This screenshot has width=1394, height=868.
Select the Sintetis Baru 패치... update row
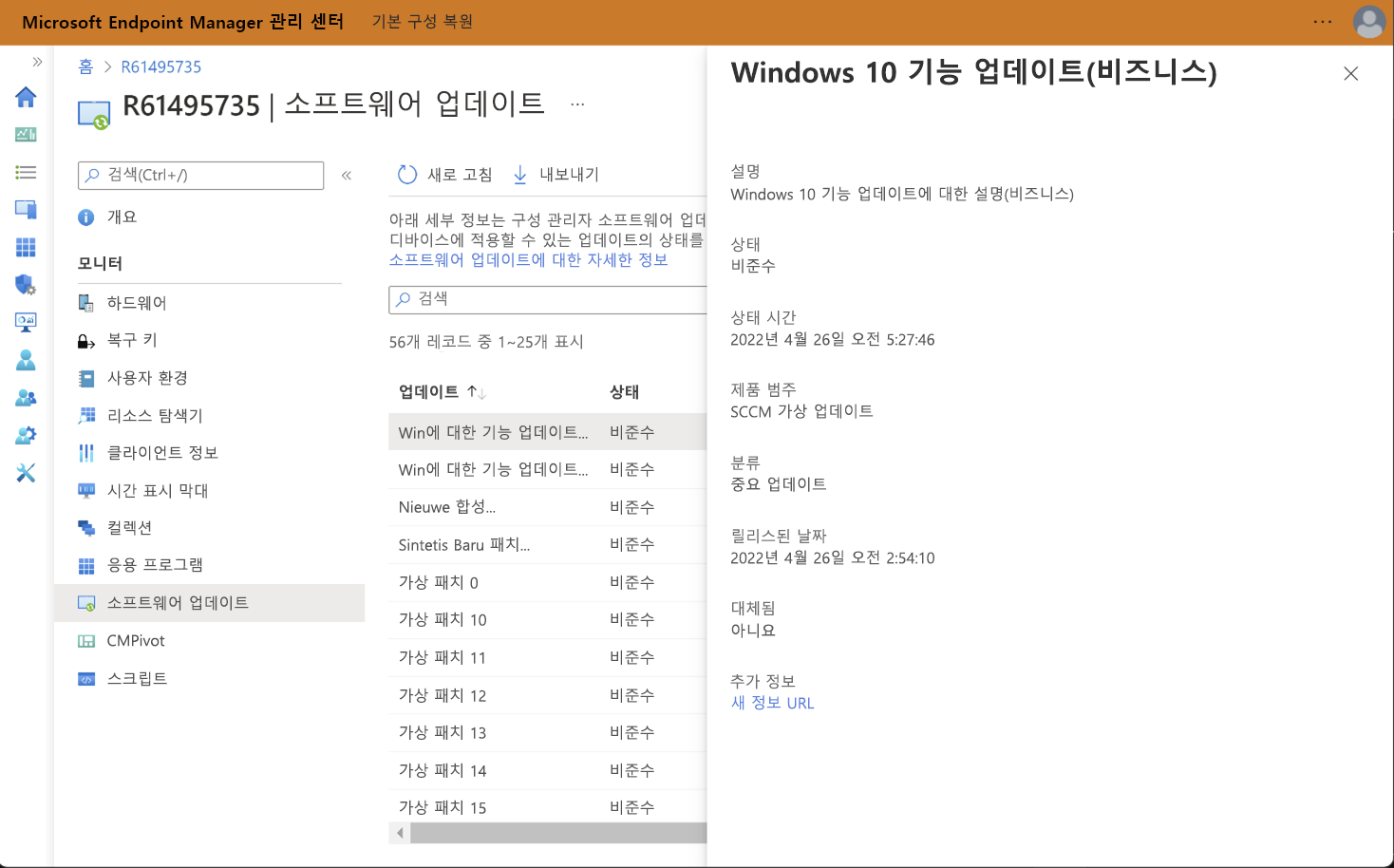[548, 545]
